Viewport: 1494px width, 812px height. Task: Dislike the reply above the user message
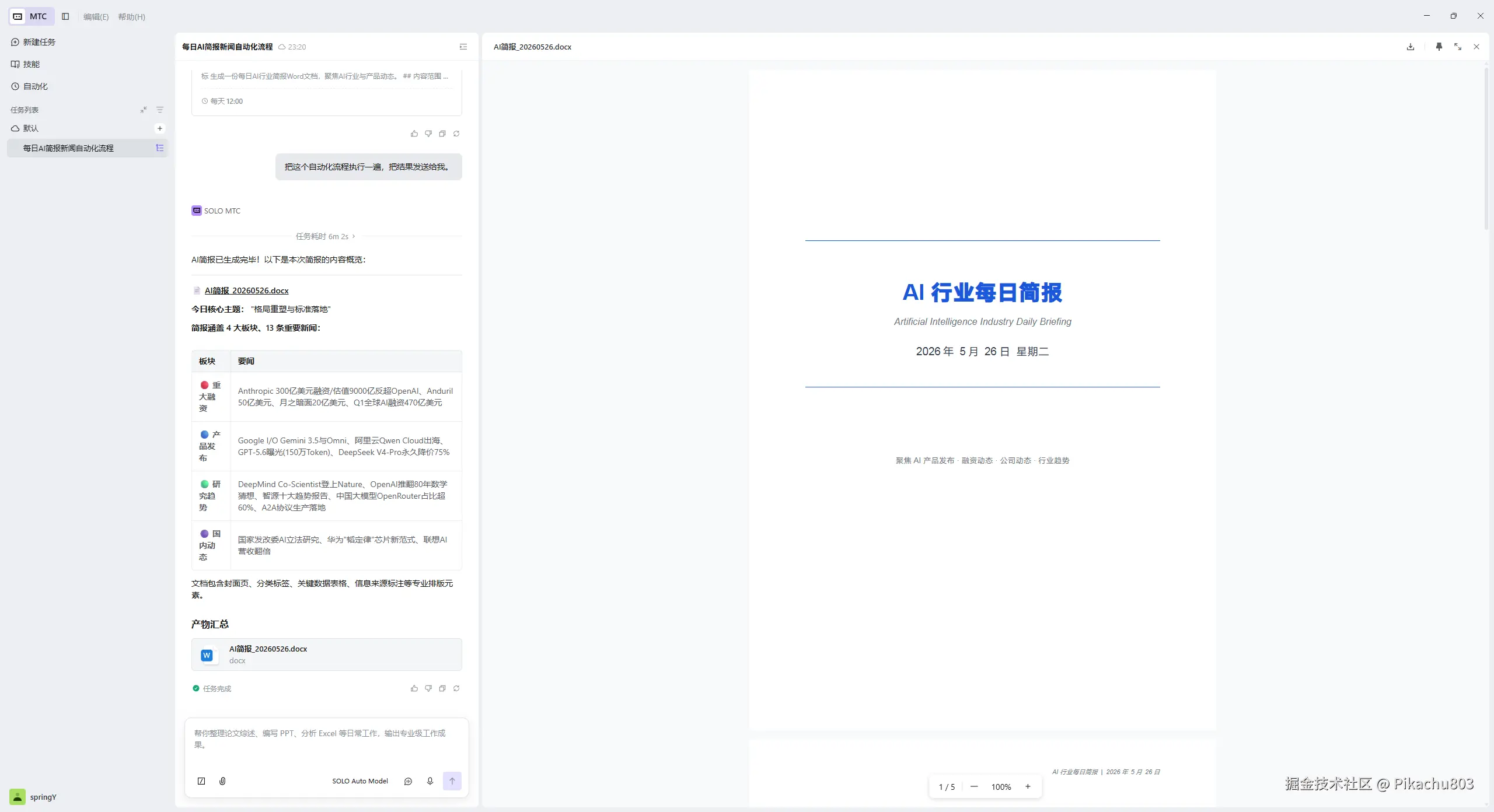click(x=428, y=134)
